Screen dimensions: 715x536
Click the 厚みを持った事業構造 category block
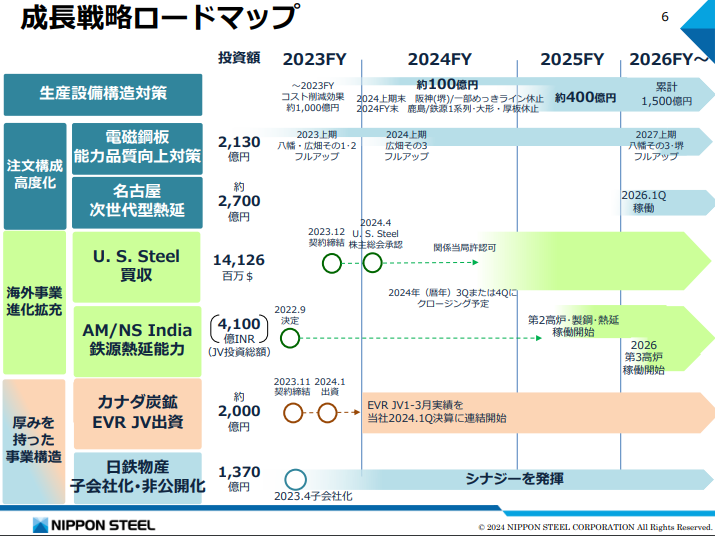[36, 440]
